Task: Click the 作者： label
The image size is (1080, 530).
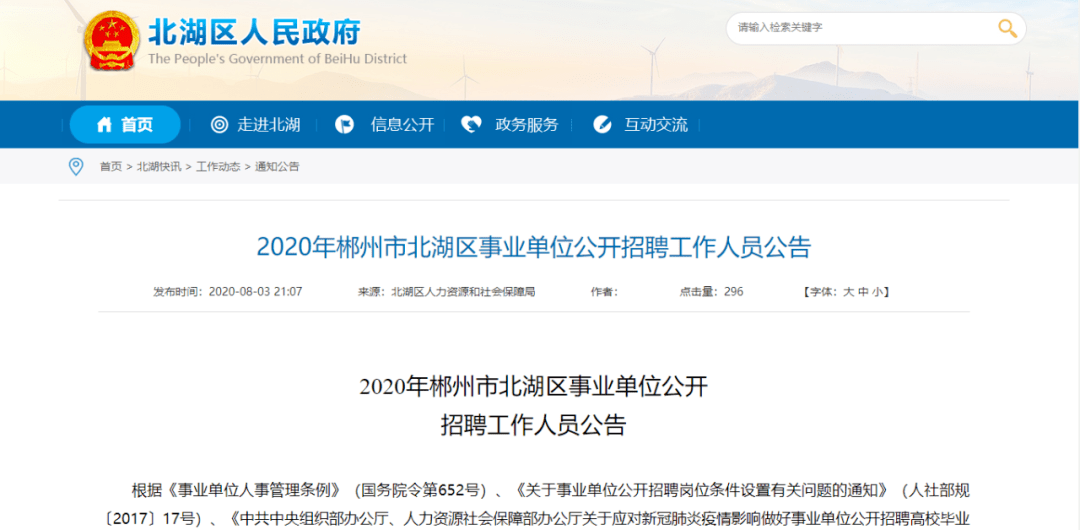Action: (x=605, y=292)
